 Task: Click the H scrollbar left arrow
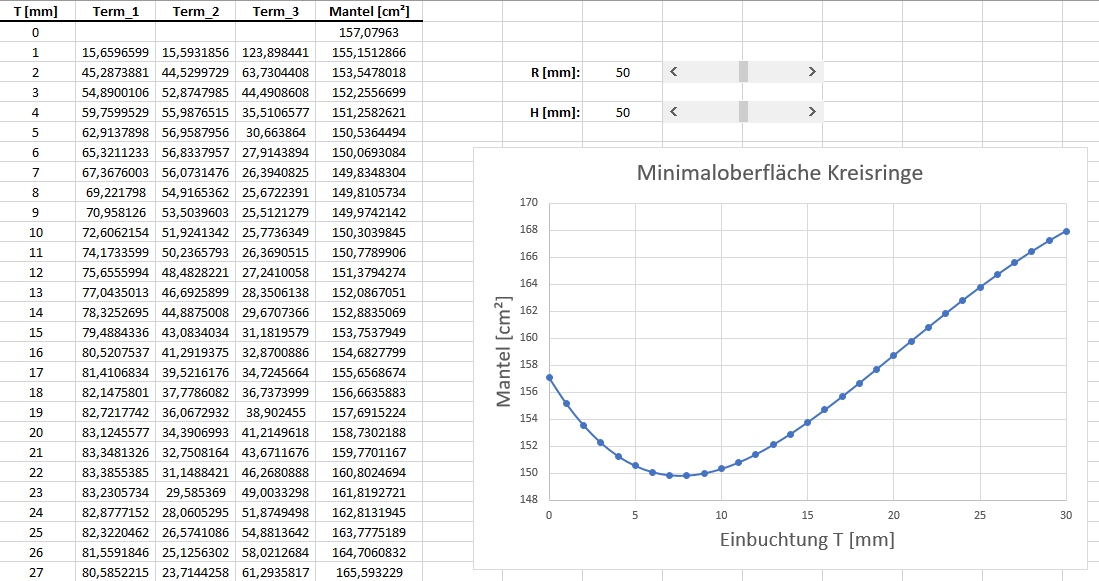point(674,111)
